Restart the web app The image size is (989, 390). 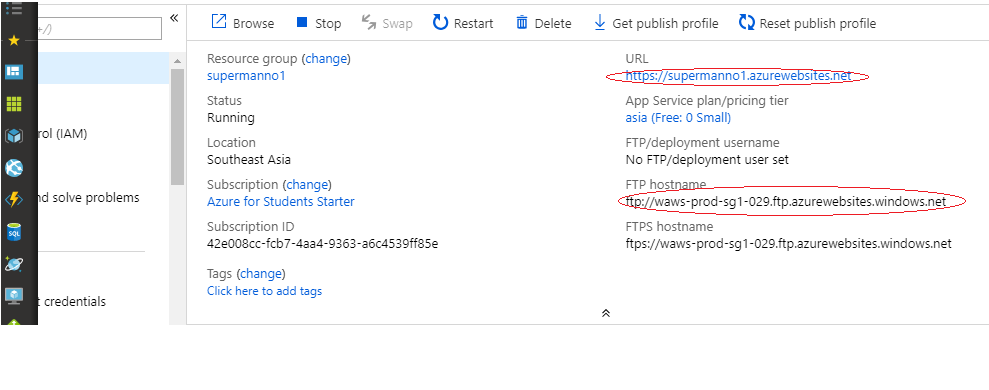click(463, 23)
